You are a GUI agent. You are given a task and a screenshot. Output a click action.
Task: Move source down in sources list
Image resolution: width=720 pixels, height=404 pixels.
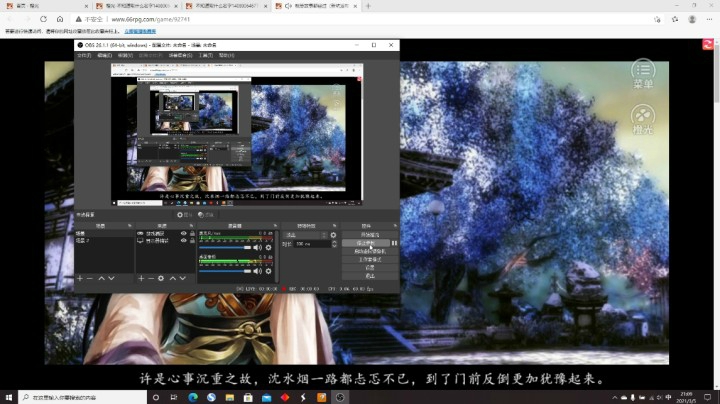click(182, 278)
